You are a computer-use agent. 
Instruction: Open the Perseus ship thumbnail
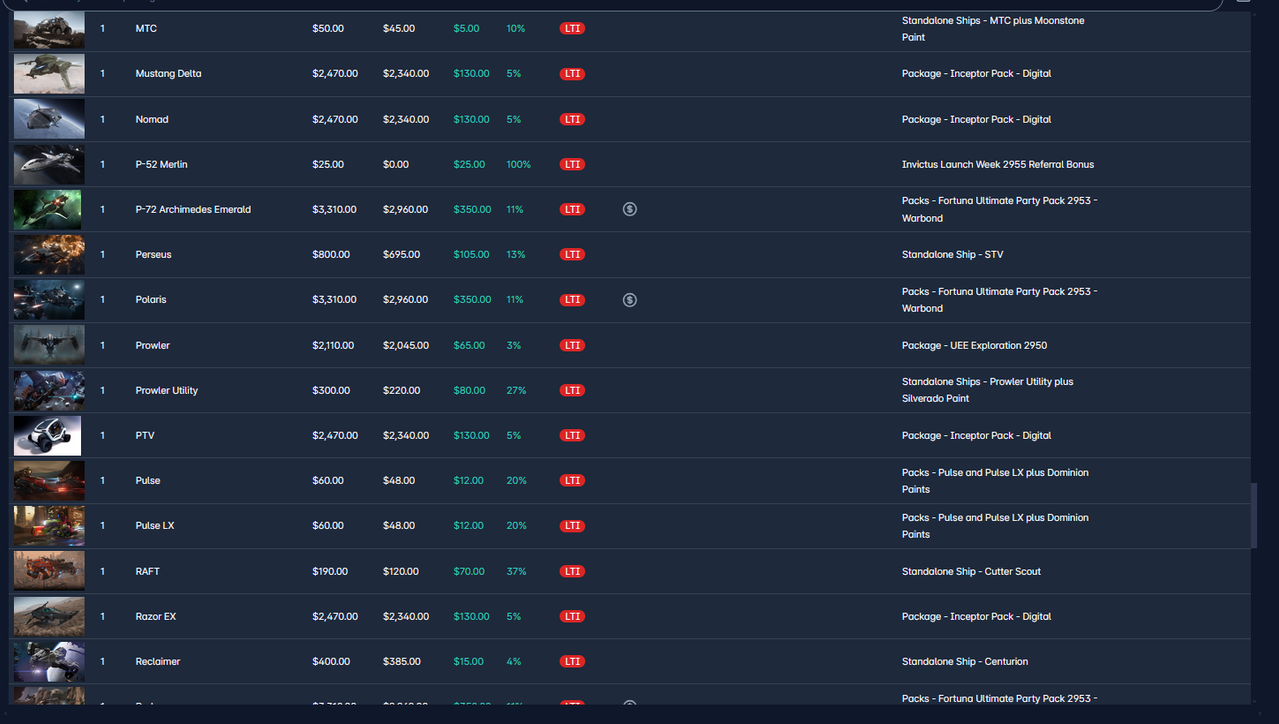coord(49,255)
